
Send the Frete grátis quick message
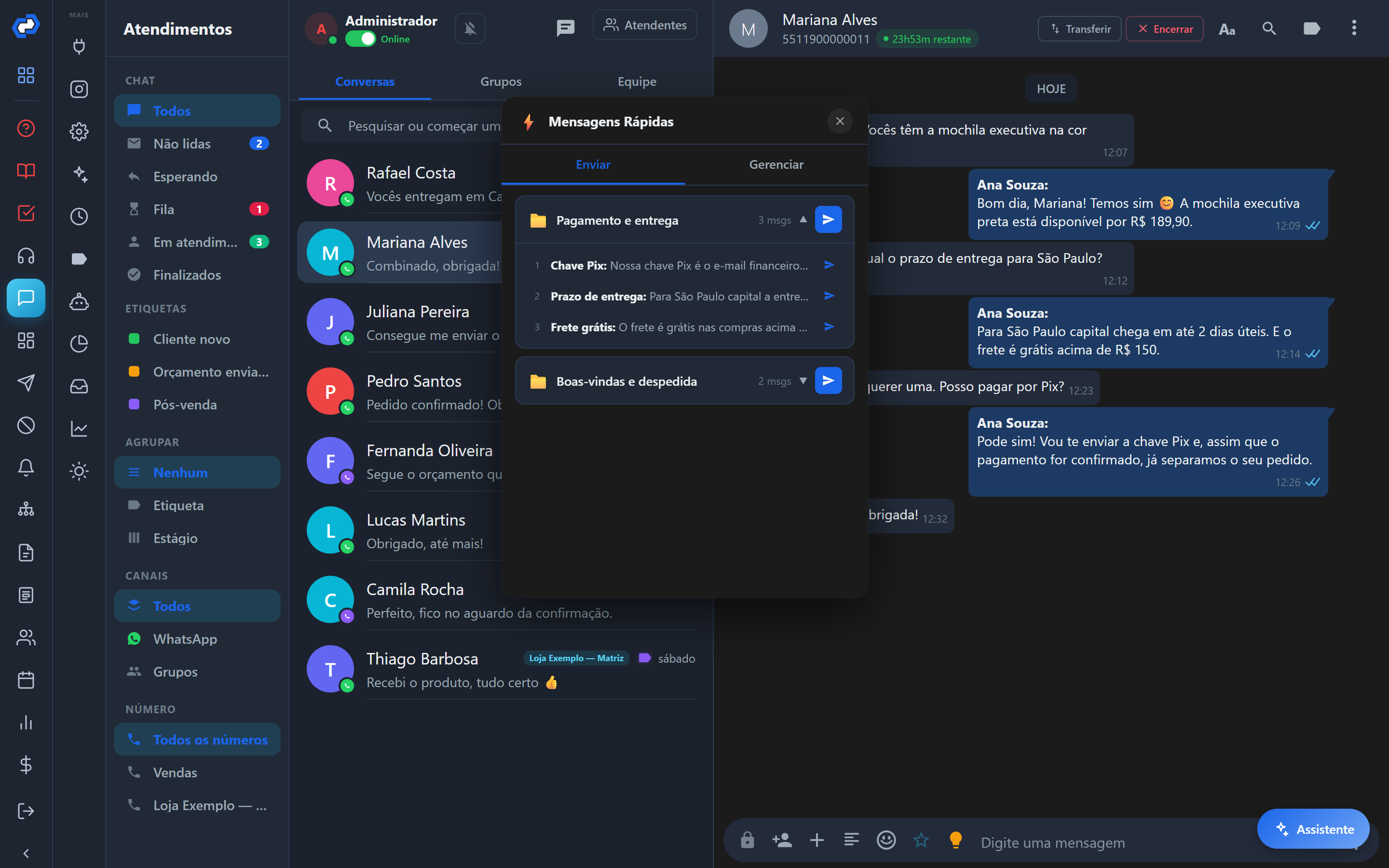point(829,327)
